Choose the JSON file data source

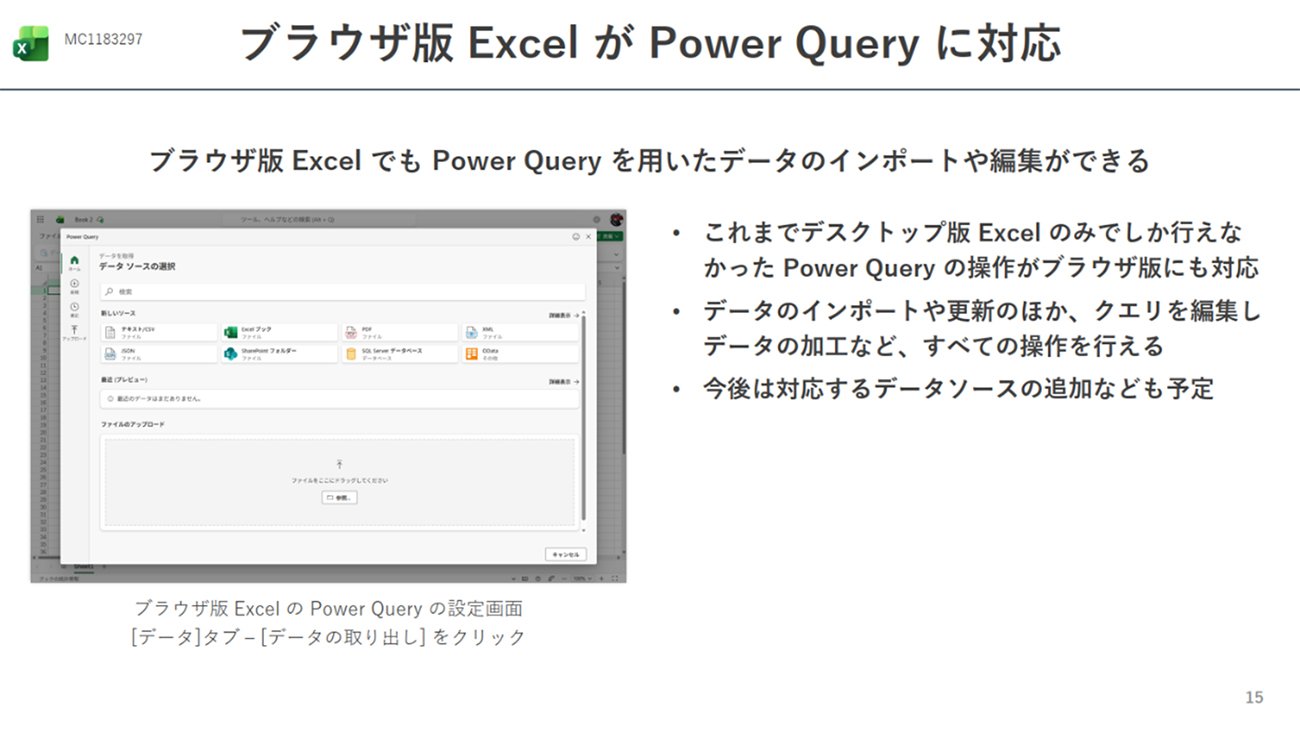(158, 353)
